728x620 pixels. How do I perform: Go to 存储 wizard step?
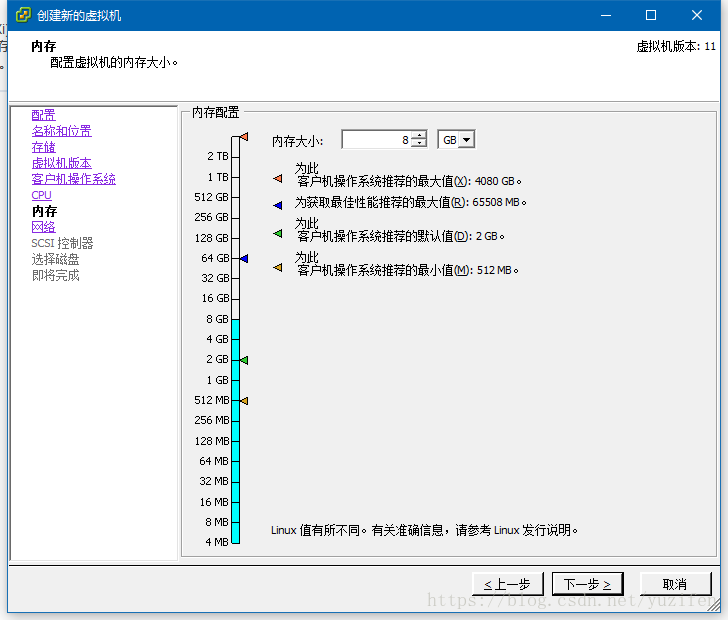coord(44,147)
